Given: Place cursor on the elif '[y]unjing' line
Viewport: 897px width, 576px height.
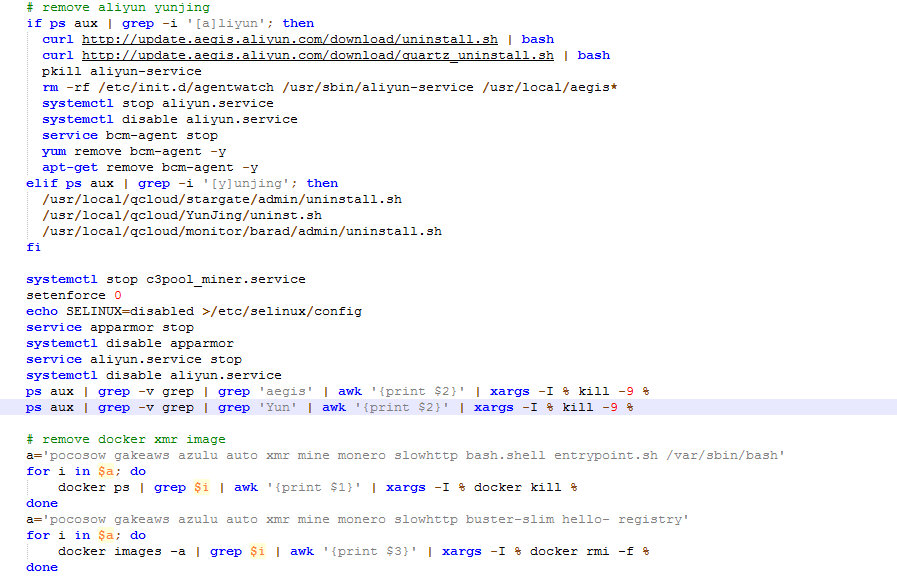Looking at the screenshot, I should coord(182,184).
